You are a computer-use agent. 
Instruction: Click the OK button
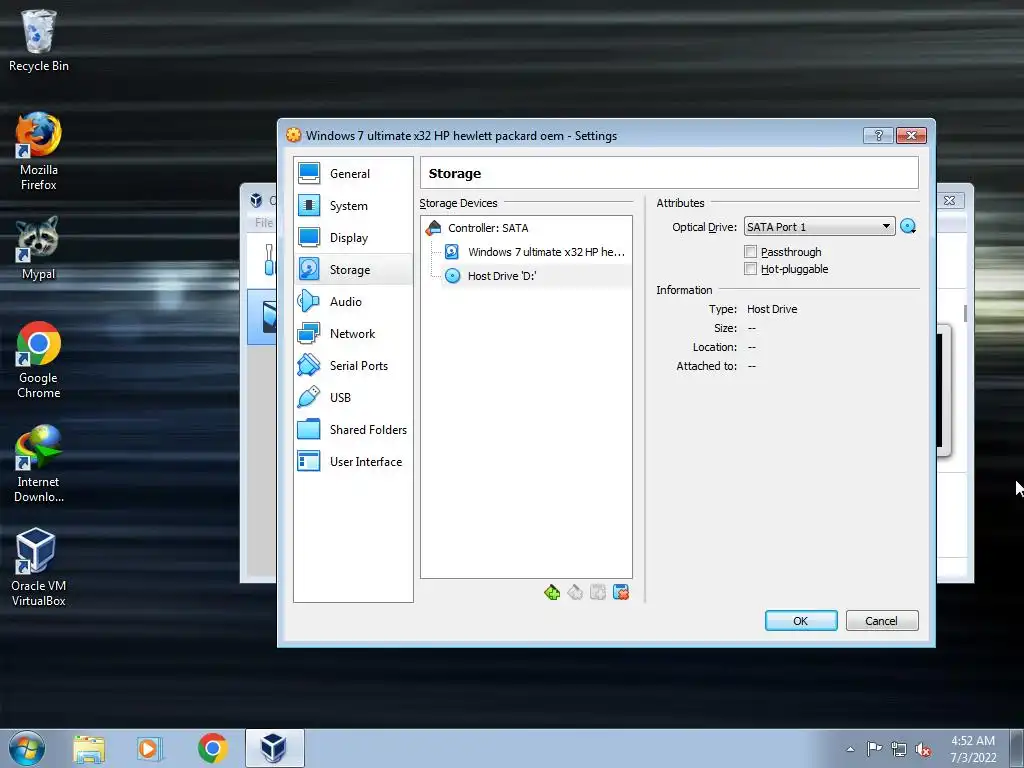click(801, 620)
